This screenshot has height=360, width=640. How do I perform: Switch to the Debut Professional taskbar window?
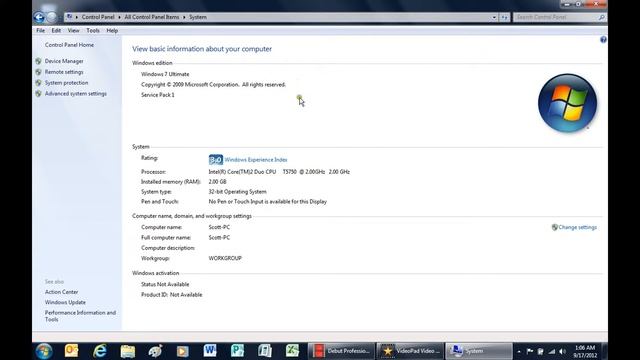(x=341, y=351)
